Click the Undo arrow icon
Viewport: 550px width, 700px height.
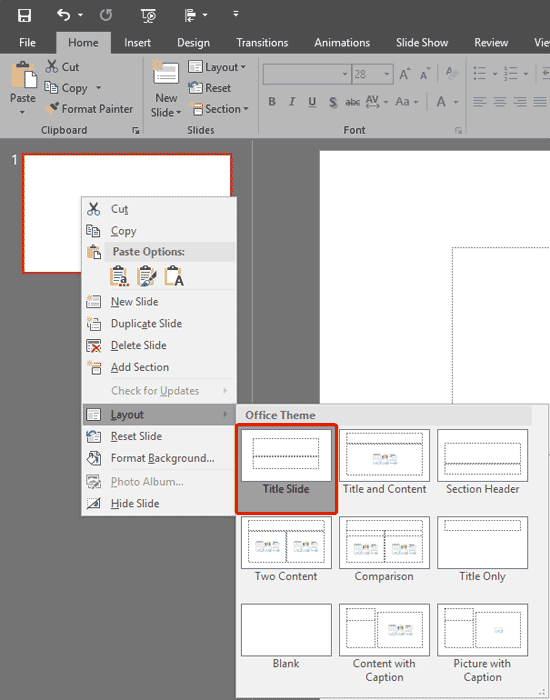tap(63, 15)
